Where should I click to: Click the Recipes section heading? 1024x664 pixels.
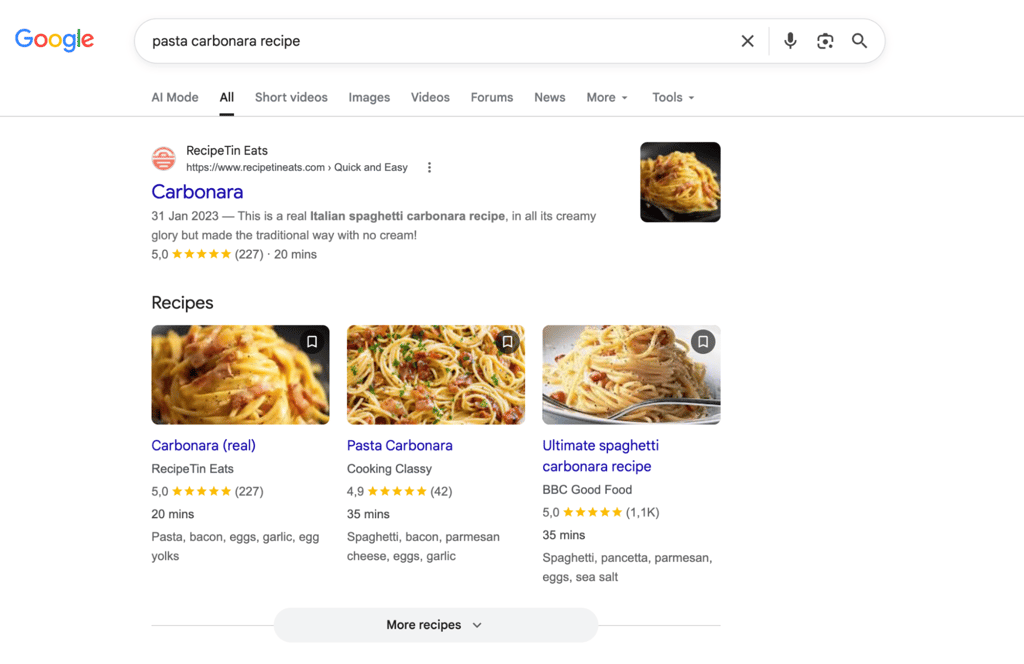[x=182, y=303]
